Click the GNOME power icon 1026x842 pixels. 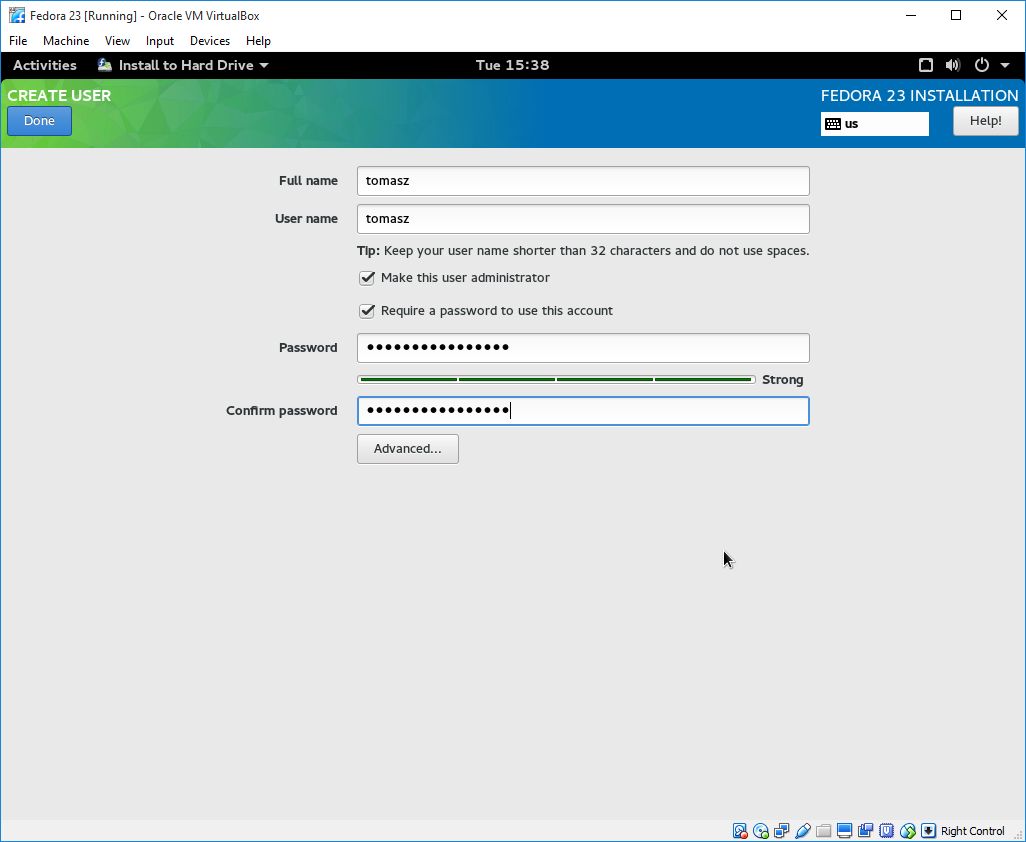coord(982,65)
